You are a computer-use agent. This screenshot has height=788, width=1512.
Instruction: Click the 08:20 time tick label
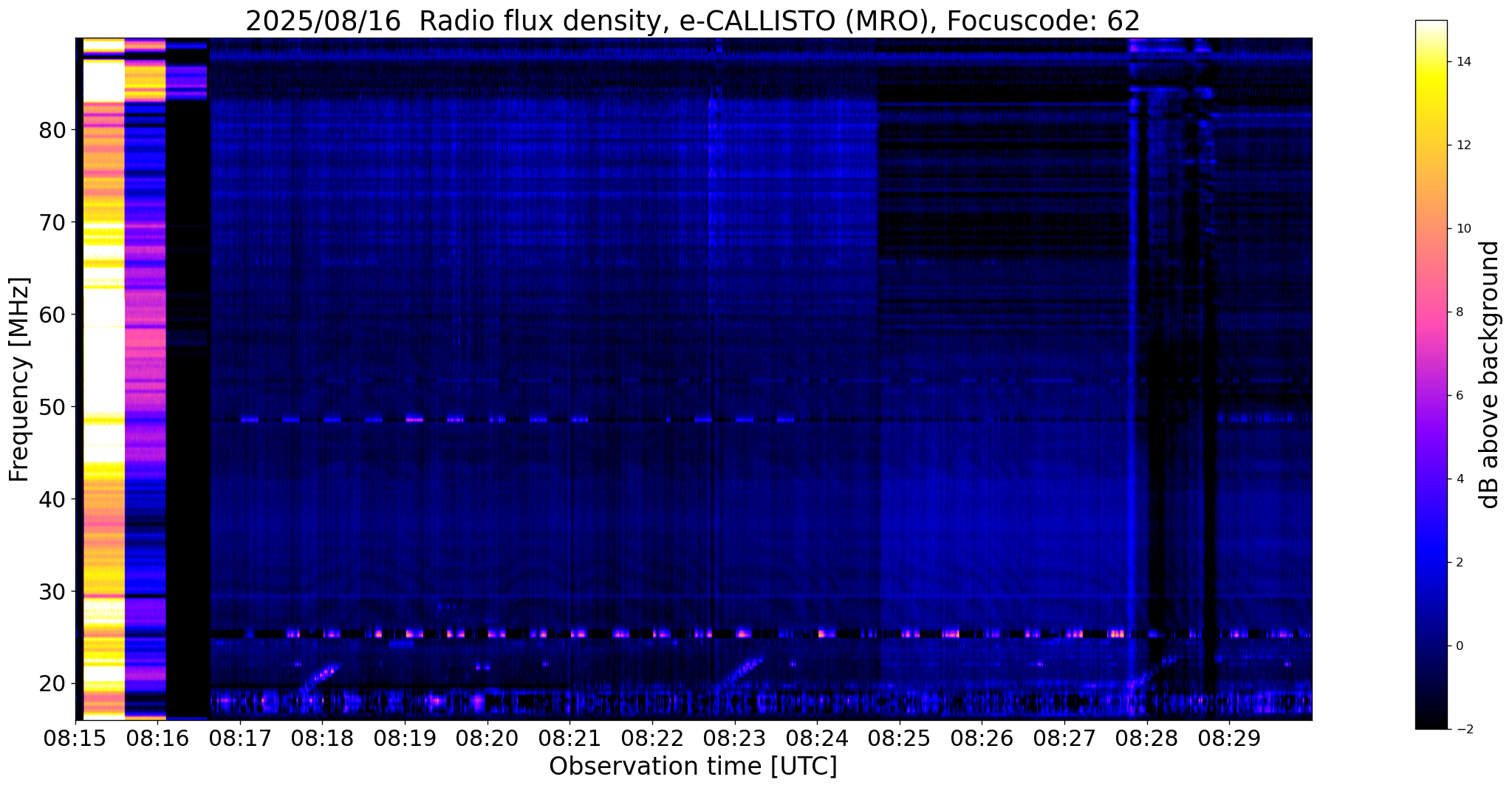[488, 737]
